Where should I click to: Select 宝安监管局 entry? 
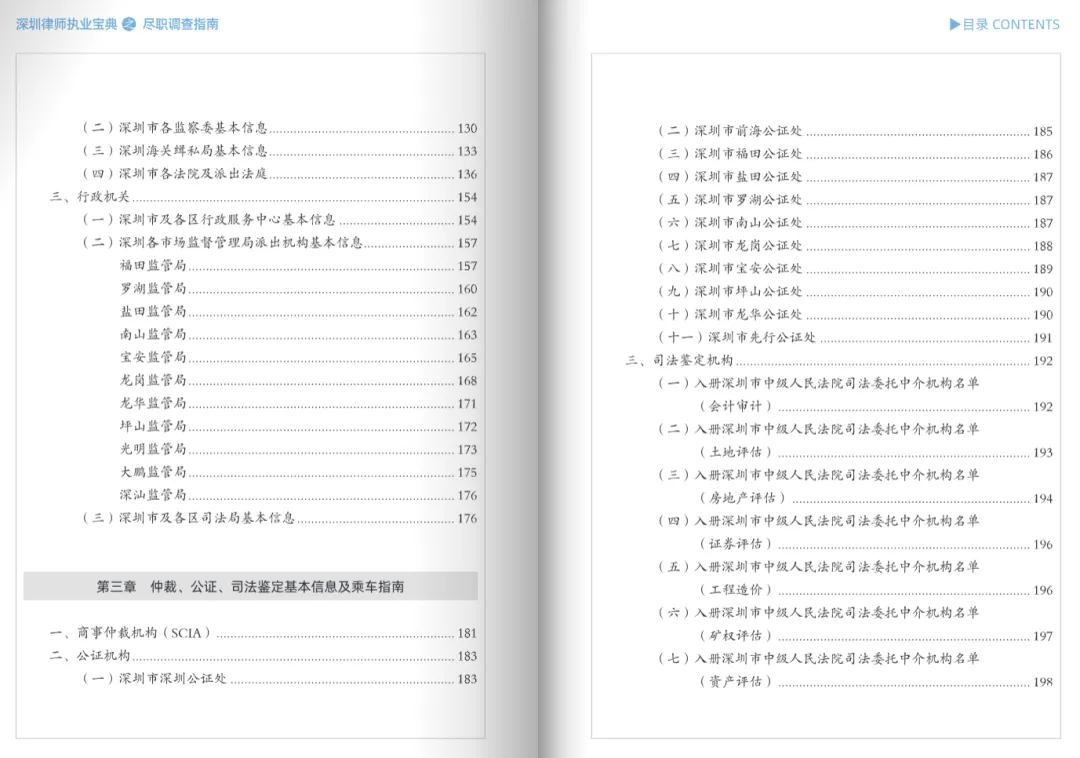point(298,357)
